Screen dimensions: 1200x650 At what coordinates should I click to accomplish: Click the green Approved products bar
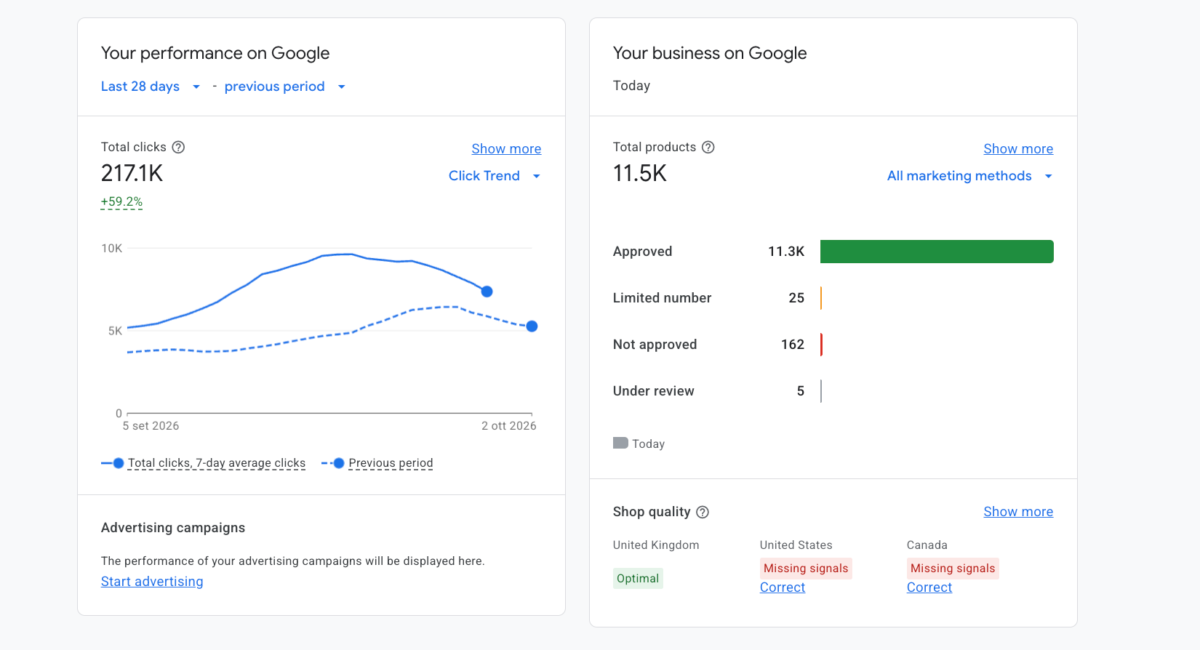(x=937, y=252)
